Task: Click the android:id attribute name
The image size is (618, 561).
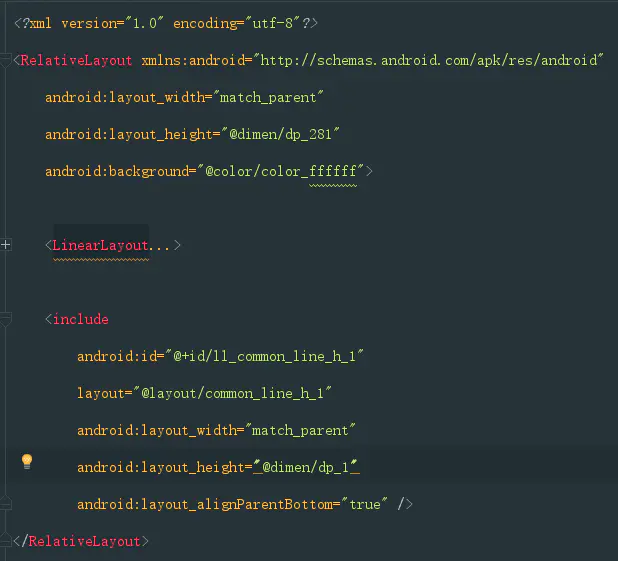Action: [117, 356]
